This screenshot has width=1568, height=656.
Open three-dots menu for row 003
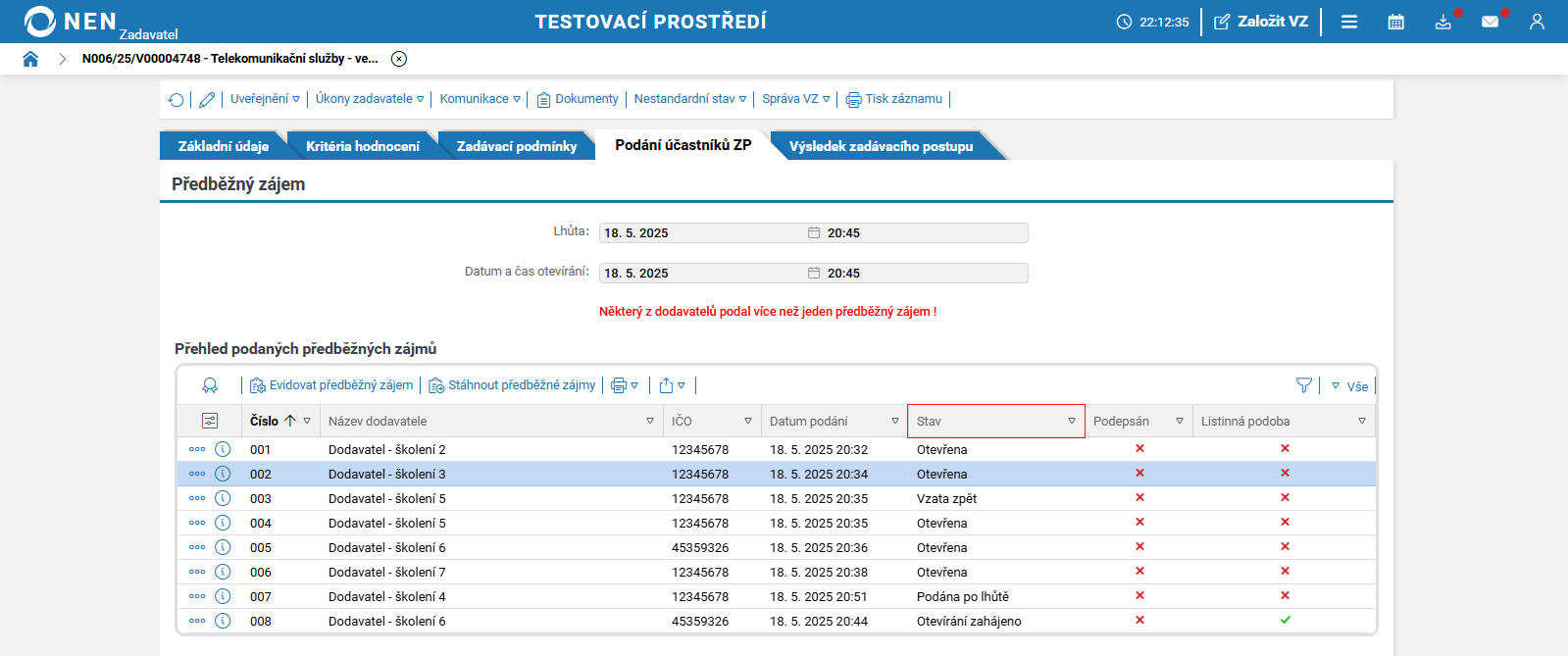pyautogui.click(x=197, y=498)
